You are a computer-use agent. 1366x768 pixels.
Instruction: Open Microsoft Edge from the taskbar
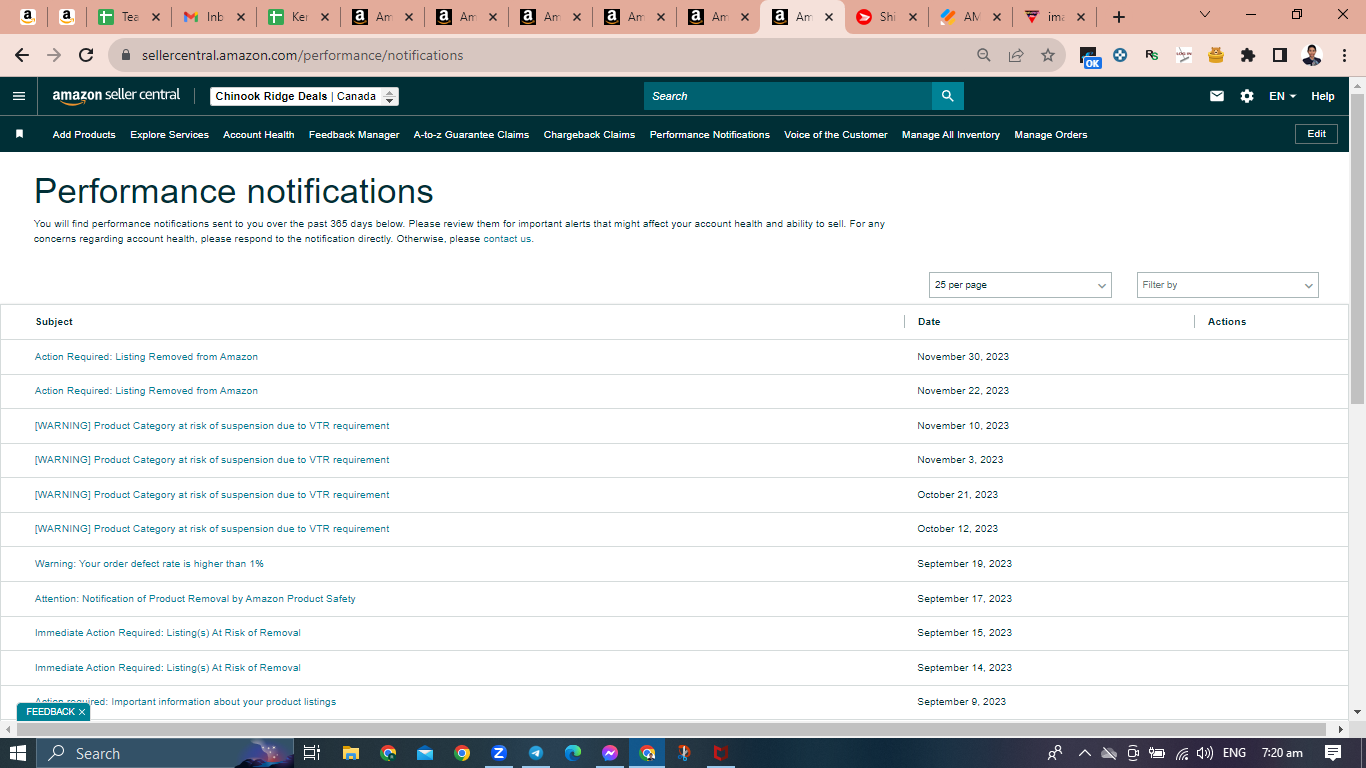click(x=573, y=753)
